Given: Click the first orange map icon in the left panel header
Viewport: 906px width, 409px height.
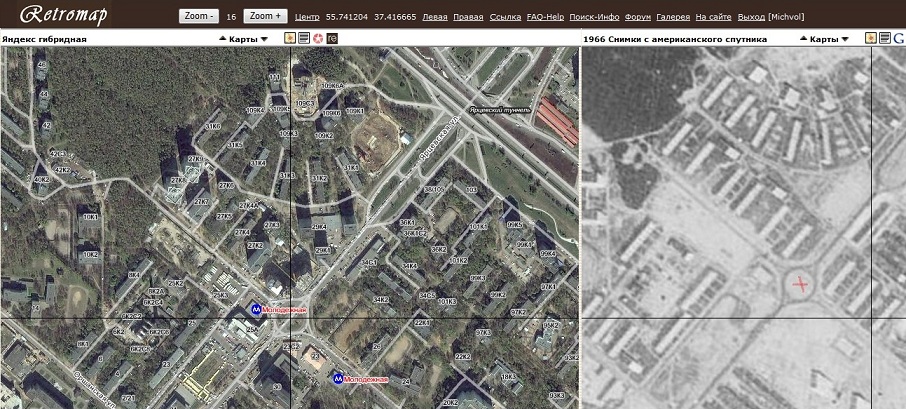Looking at the screenshot, I should [290, 38].
